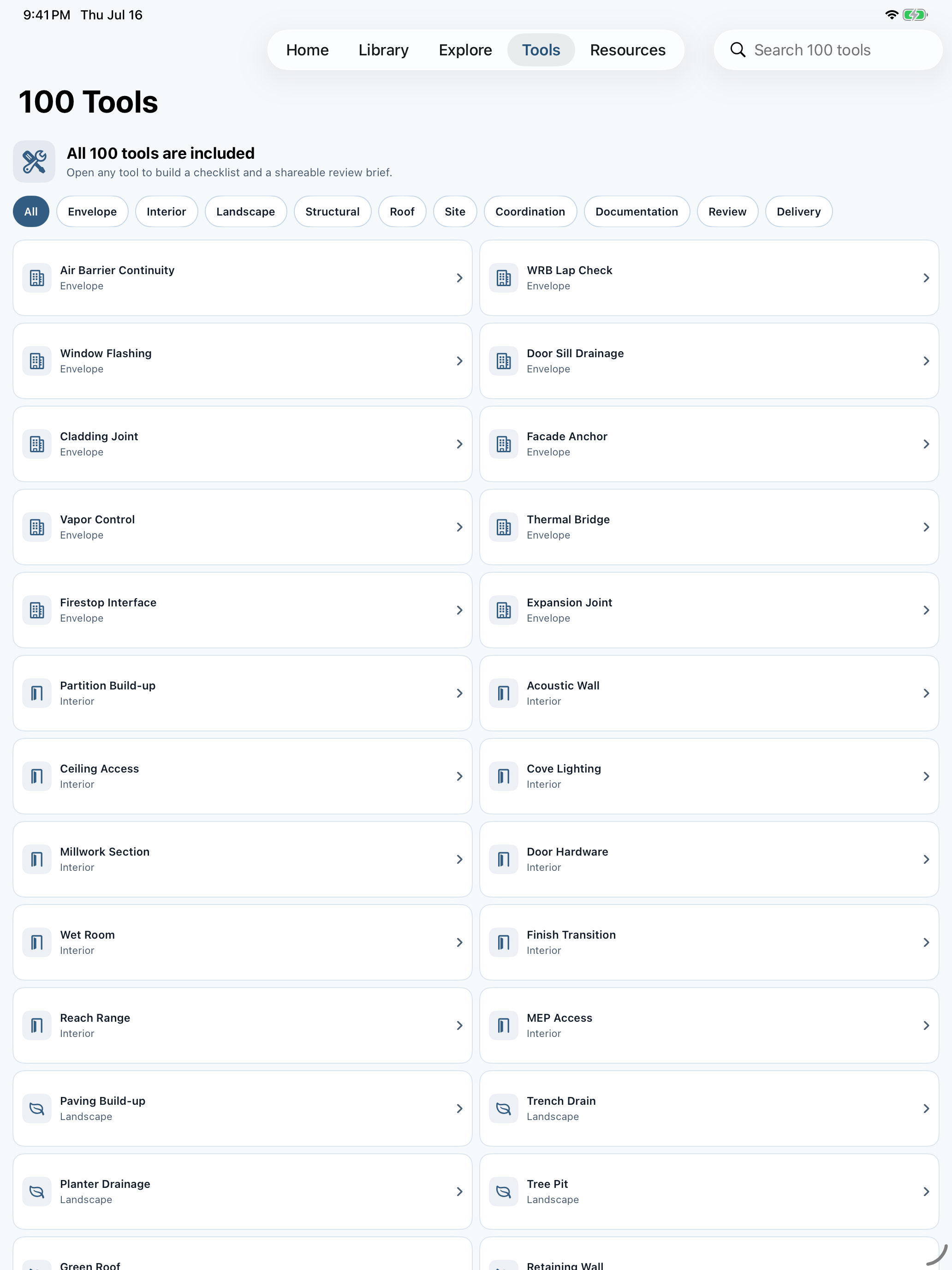This screenshot has width=952, height=1270.
Task: Filter tools by Structural
Action: [333, 211]
